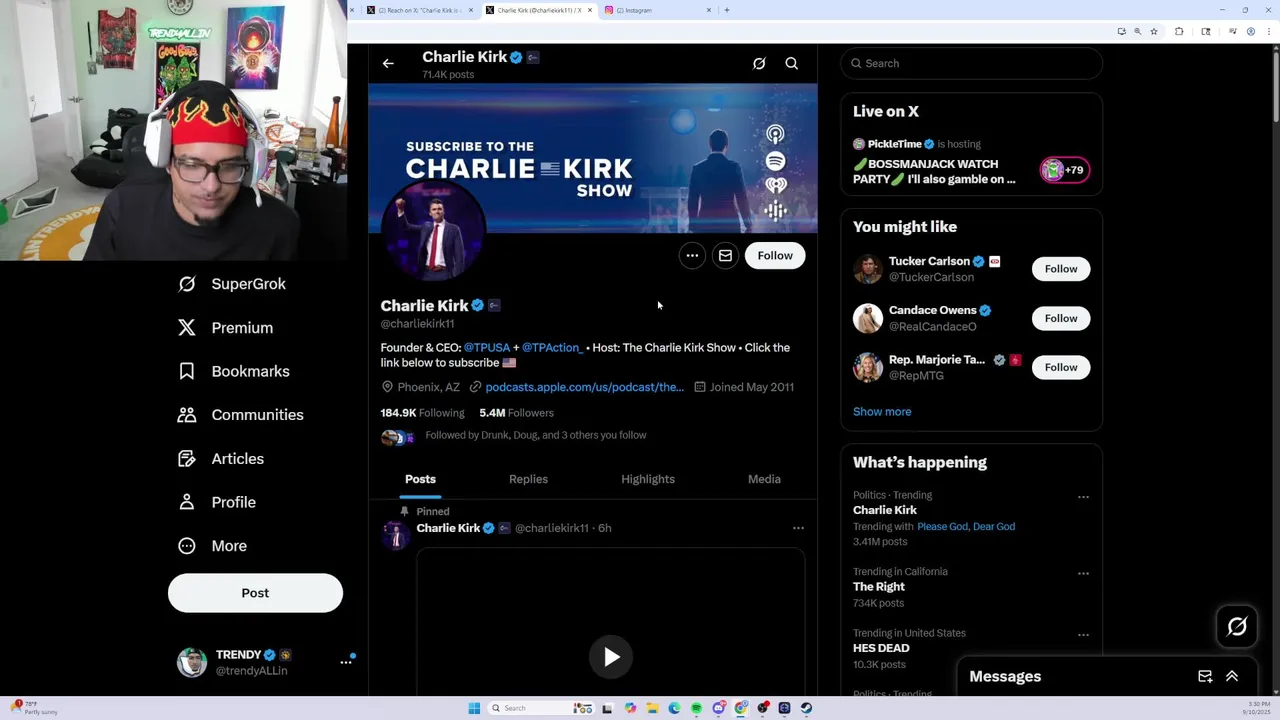Screen dimensions: 1280x720
Task: Click the search magnifier in profile header
Action: [x=791, y=63]
